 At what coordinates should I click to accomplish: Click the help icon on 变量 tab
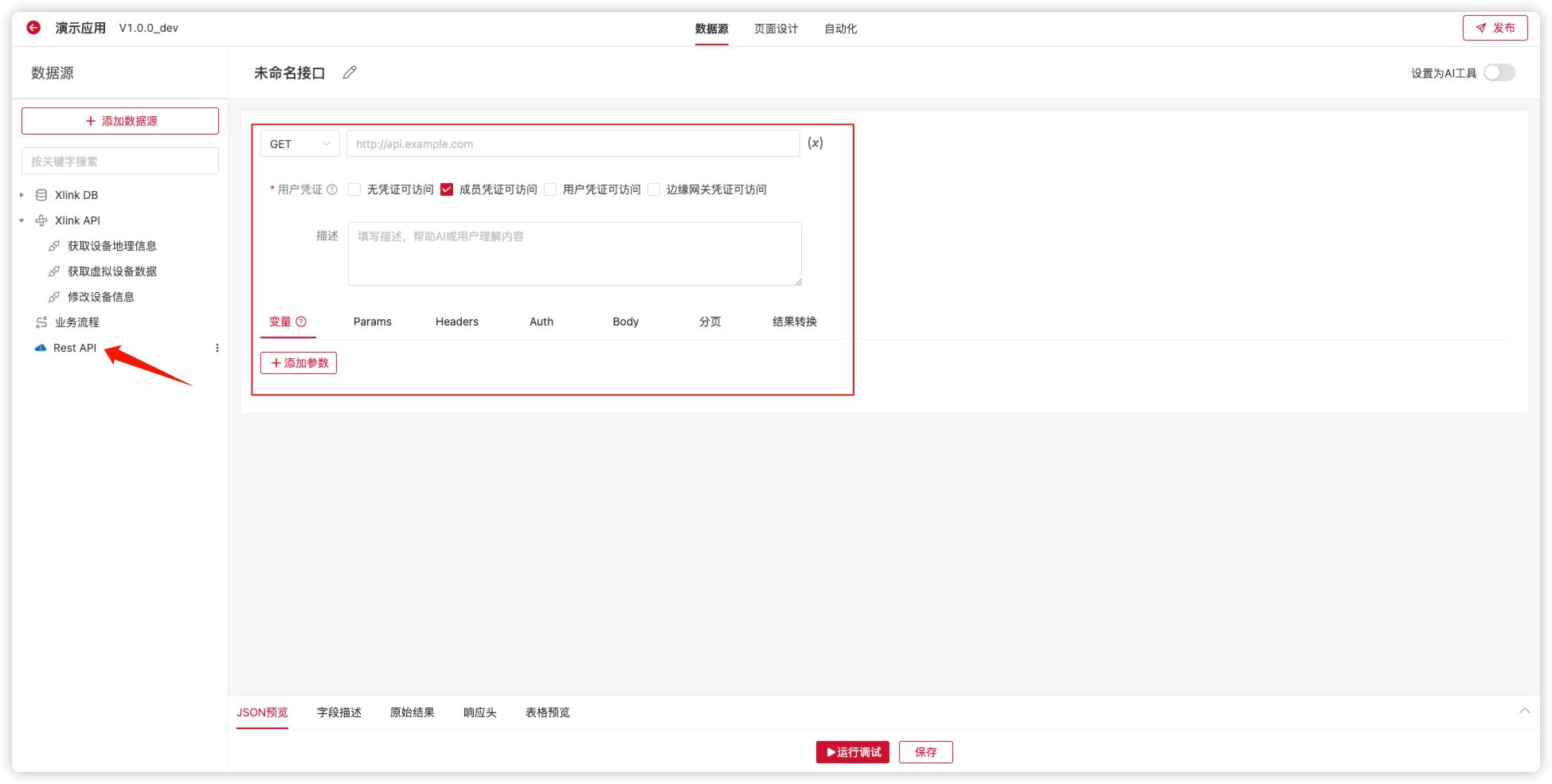click(x=301, y=322)
